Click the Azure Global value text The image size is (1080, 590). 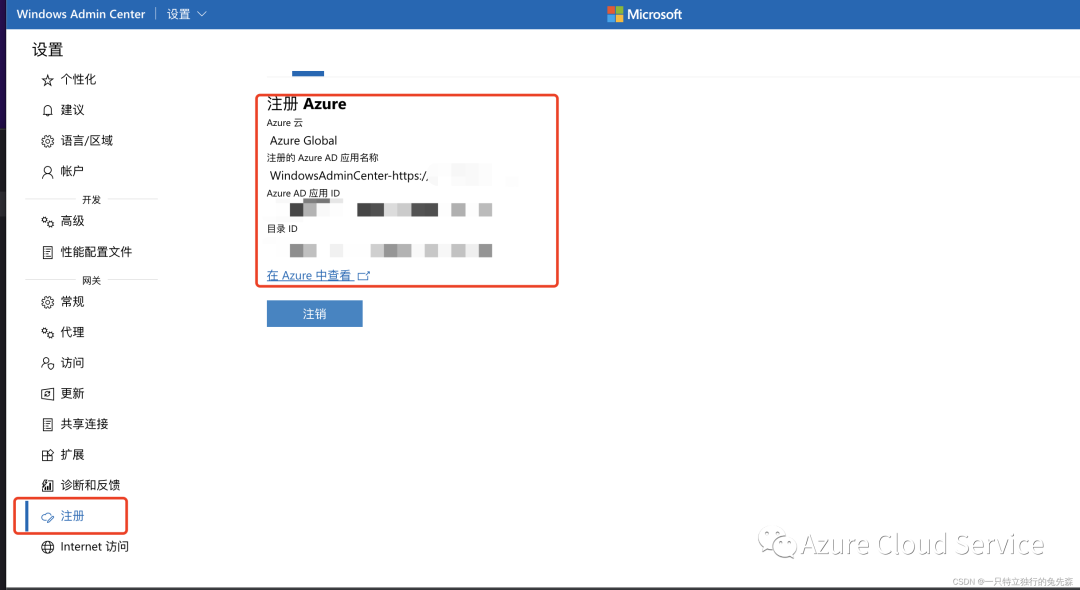pos(304,140)
